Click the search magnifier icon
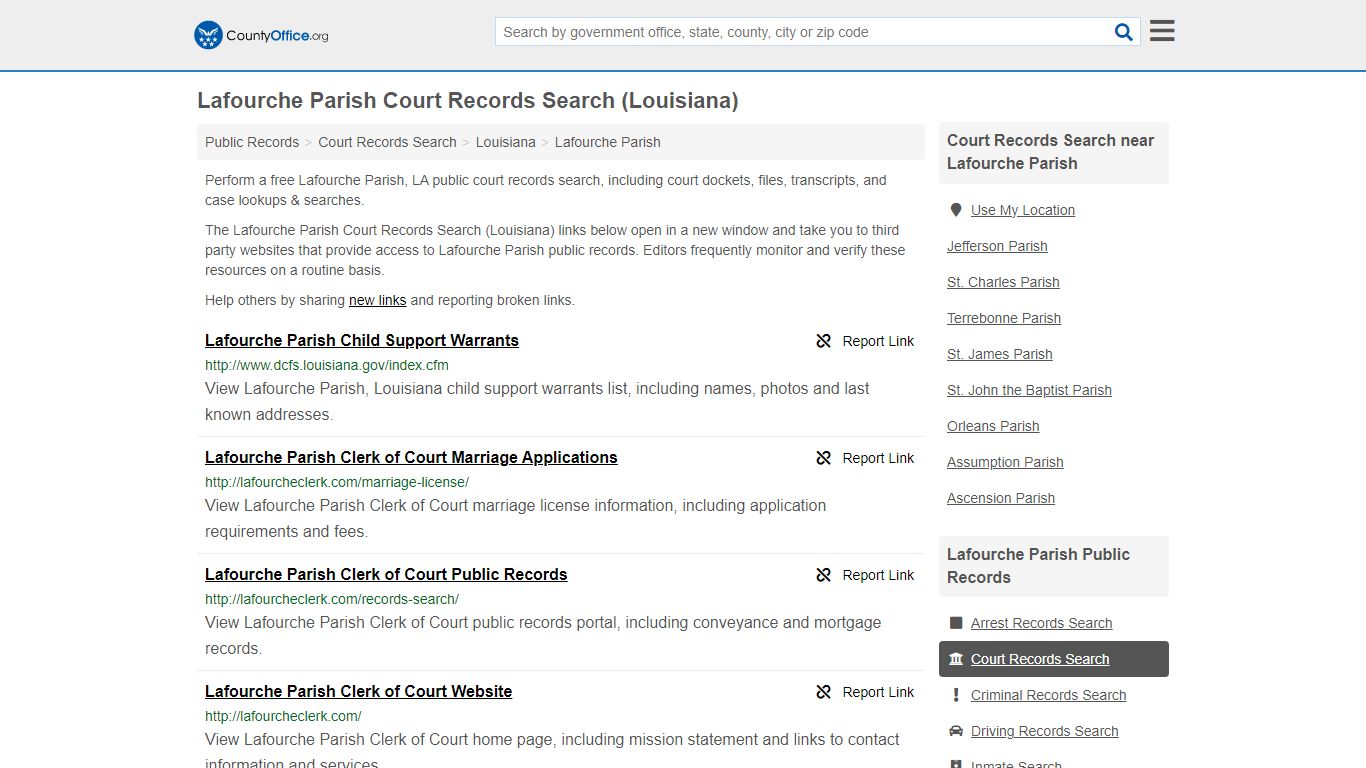The image size is (1366, 768). [1124, 32]
